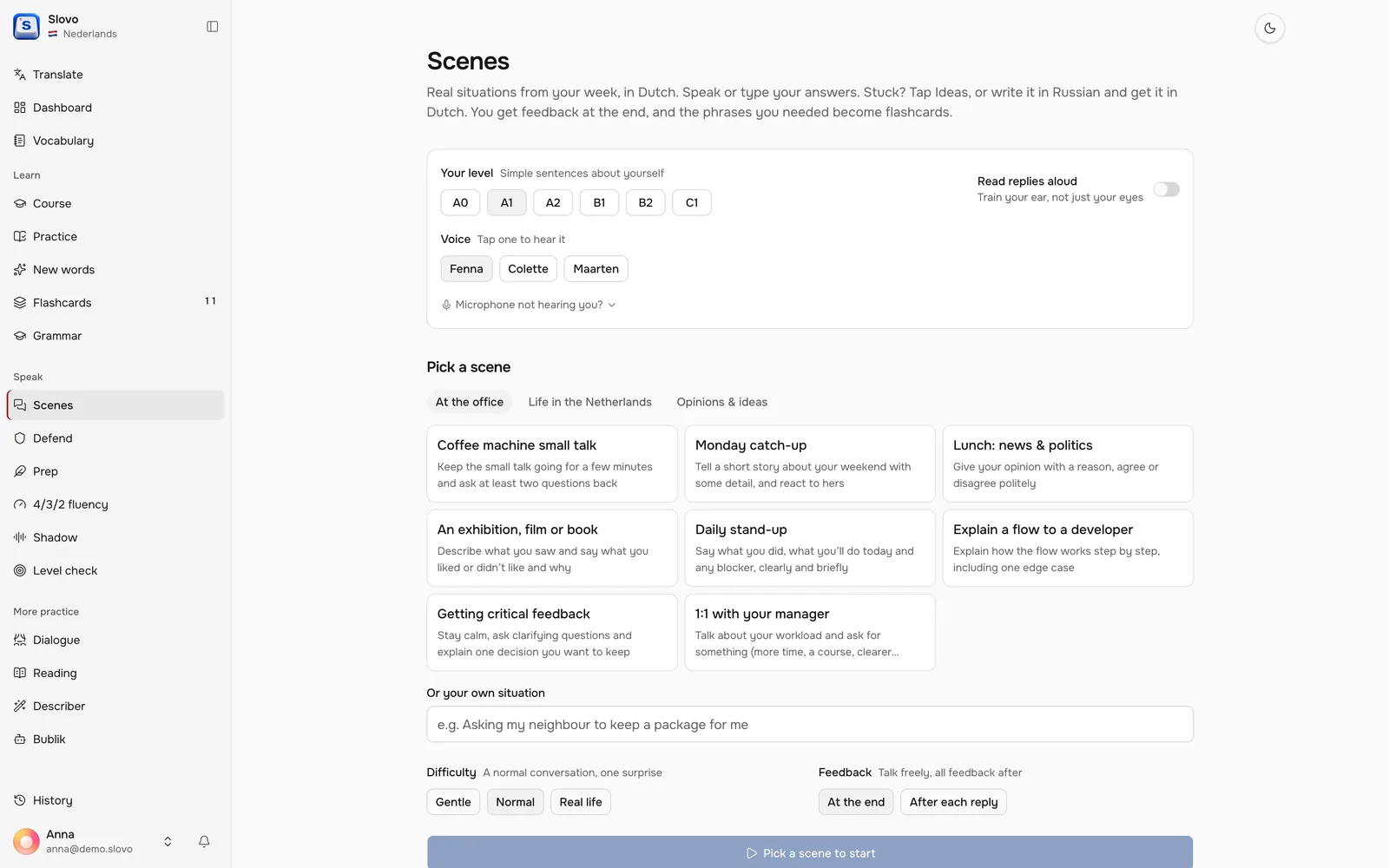Open Dashboard grid icon
Viewport: 1389px width, 868px height.
tap(20, 108)
